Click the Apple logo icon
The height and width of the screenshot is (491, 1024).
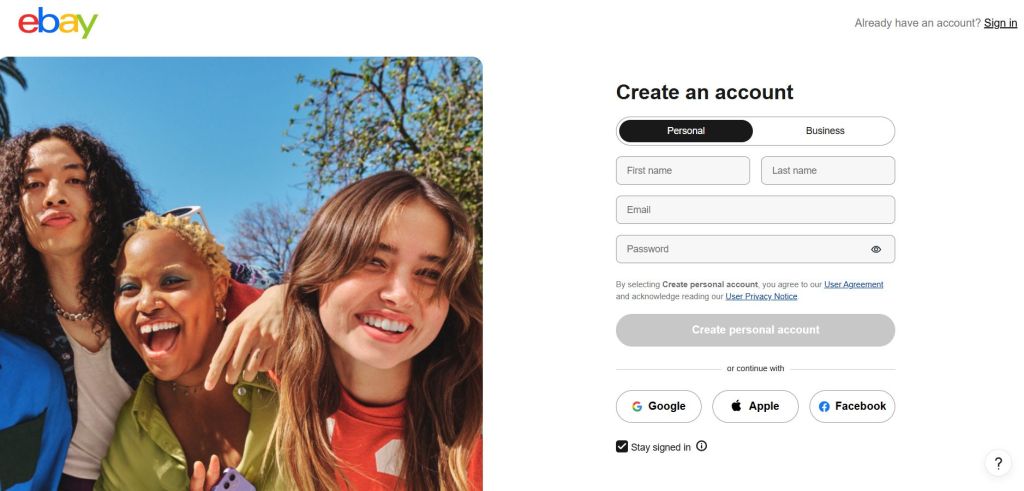(737, 406)
